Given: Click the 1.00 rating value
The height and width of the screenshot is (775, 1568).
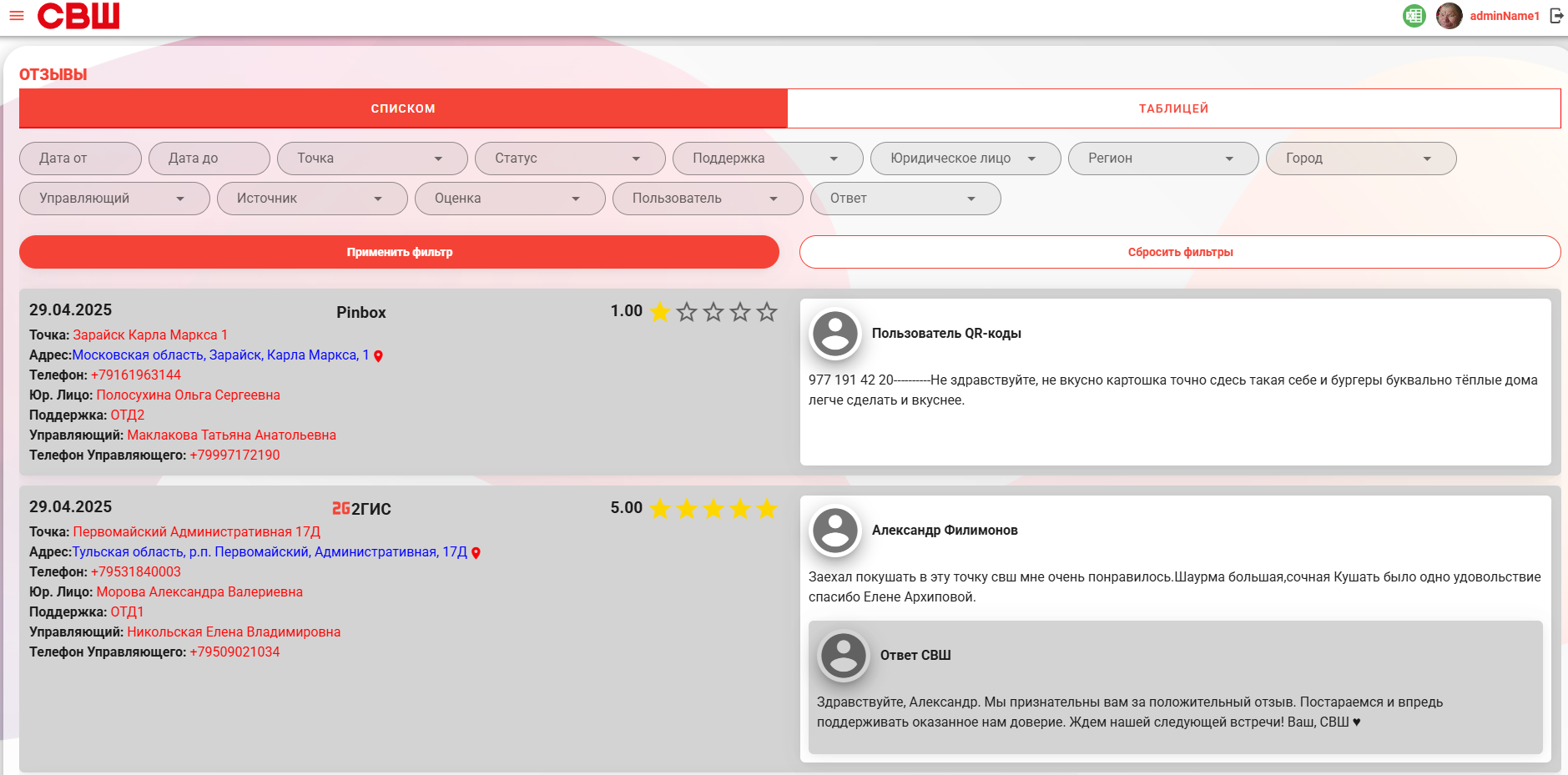Looking at the screenshot, I should click(627, 311).
